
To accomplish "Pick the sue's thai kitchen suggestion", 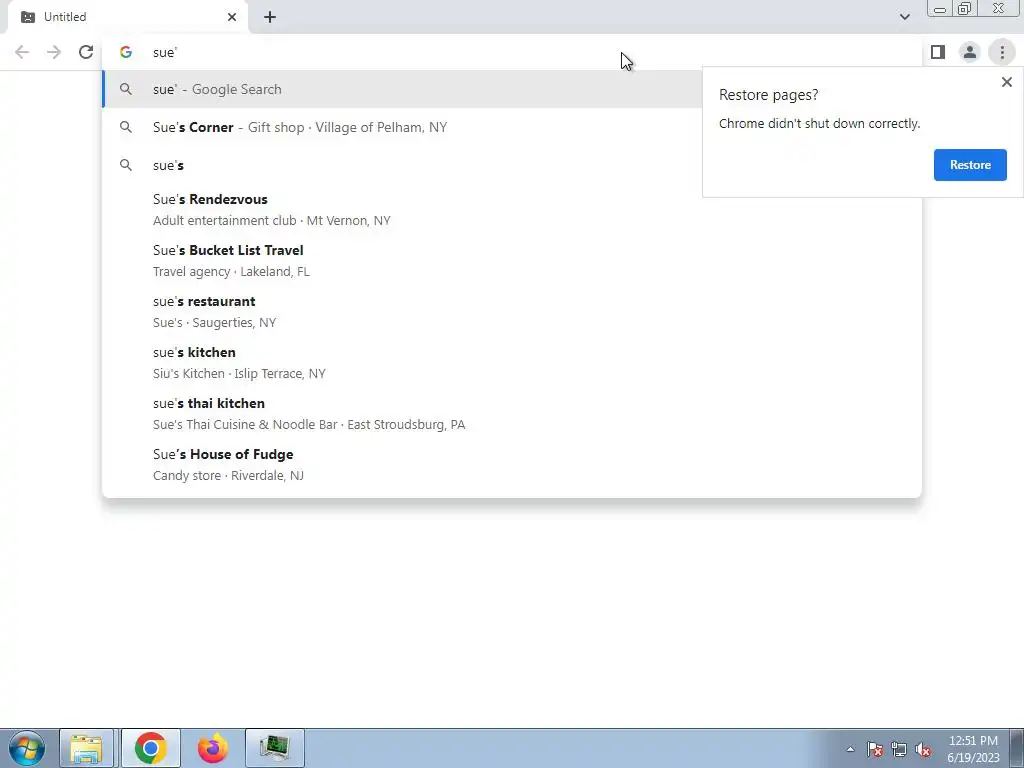I will (x=512, y=413).
